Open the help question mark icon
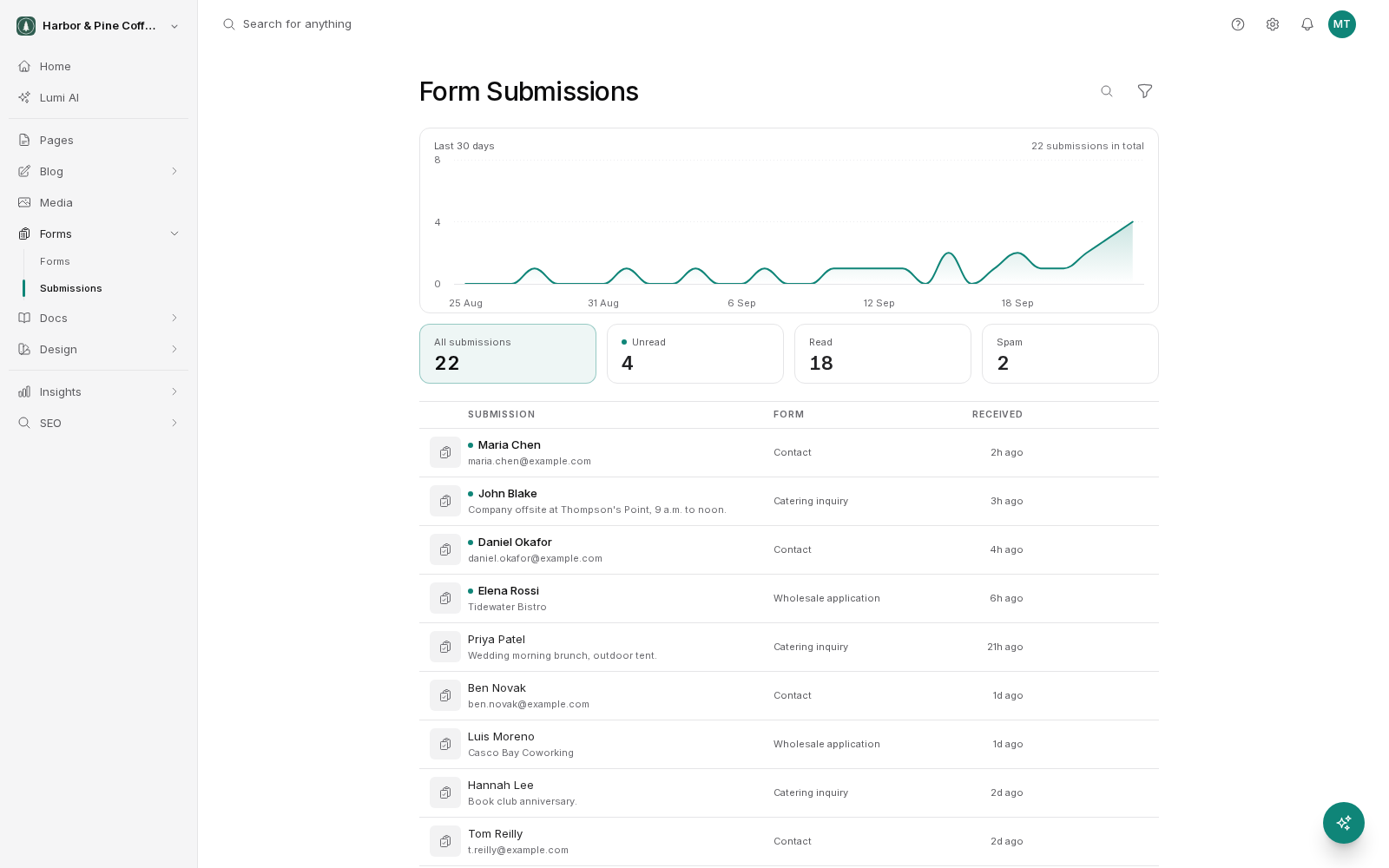The height and width of the screenshot is (868, 1389). pyautogui.click(x=1238, y=24)
